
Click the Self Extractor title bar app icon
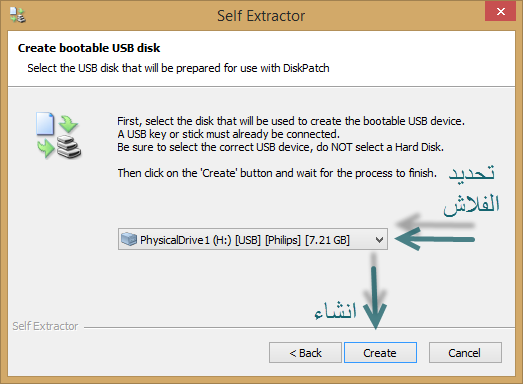[x=18, y=15]
